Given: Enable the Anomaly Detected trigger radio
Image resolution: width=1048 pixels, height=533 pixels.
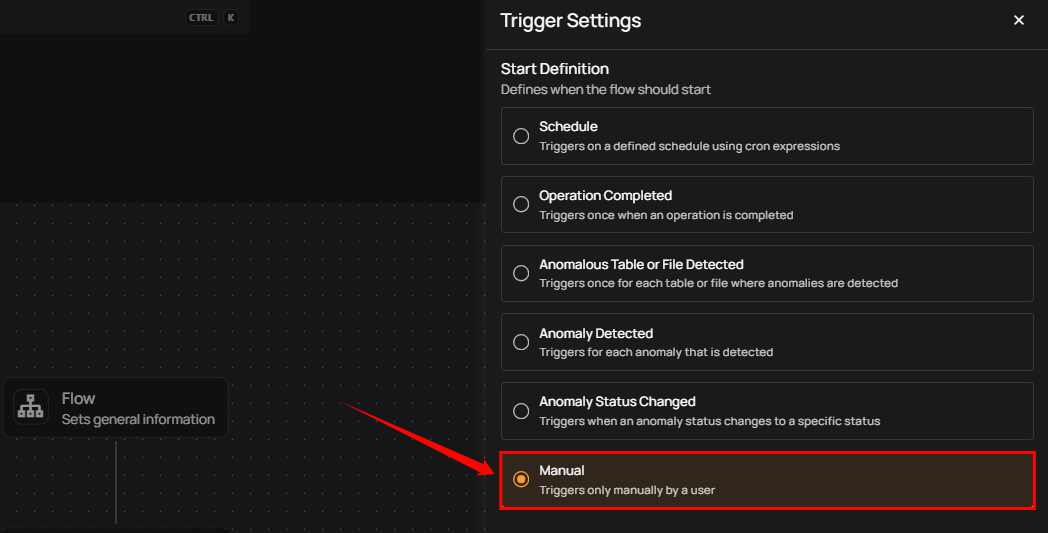Looking at the screenshot, I should point(521,342).
